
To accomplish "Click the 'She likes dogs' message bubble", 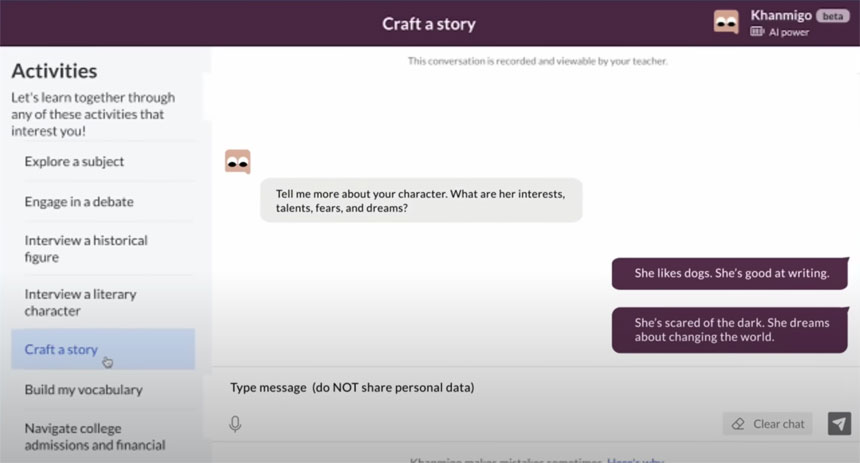I will click(731, 273).
